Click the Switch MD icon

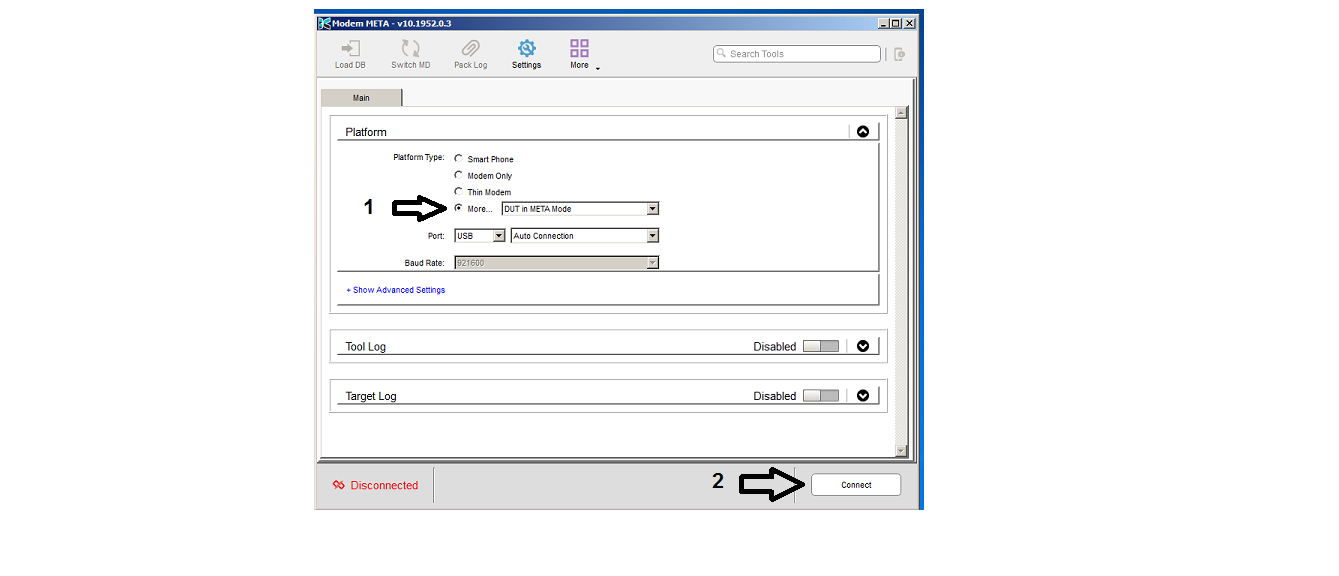tap(410, 48)
